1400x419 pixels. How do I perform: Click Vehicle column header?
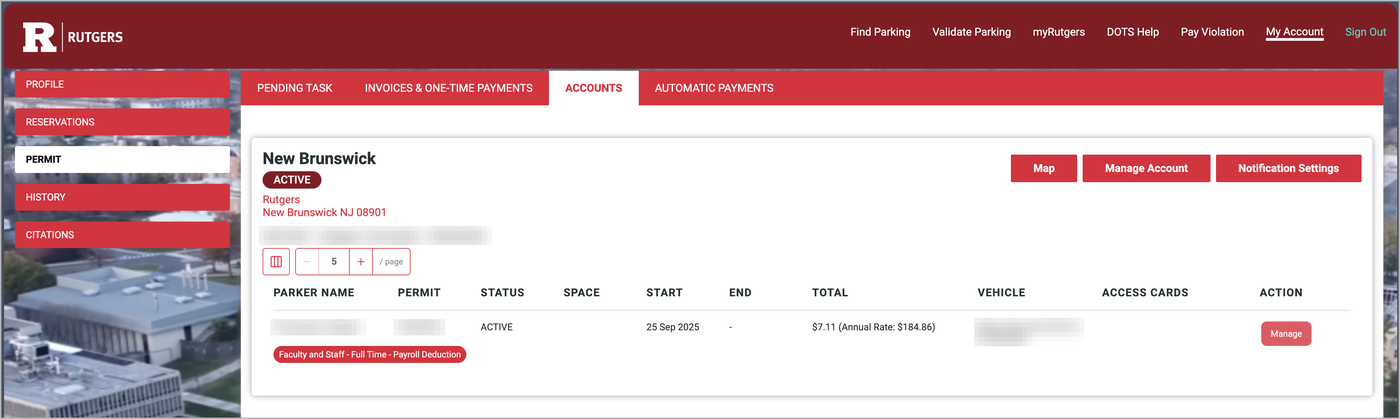(x=1001, y=293)
